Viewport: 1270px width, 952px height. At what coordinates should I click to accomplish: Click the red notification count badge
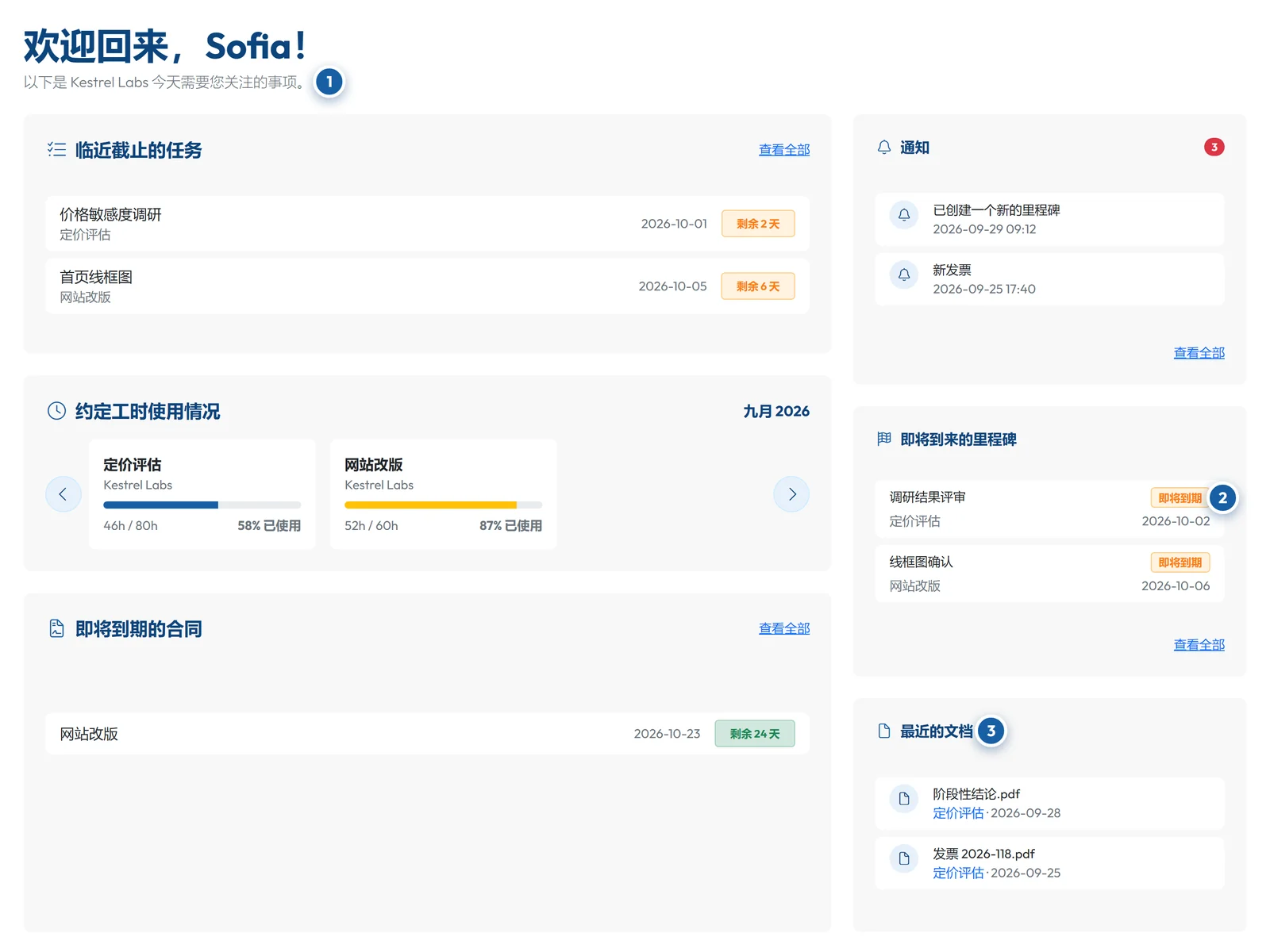pos(1214,147)
